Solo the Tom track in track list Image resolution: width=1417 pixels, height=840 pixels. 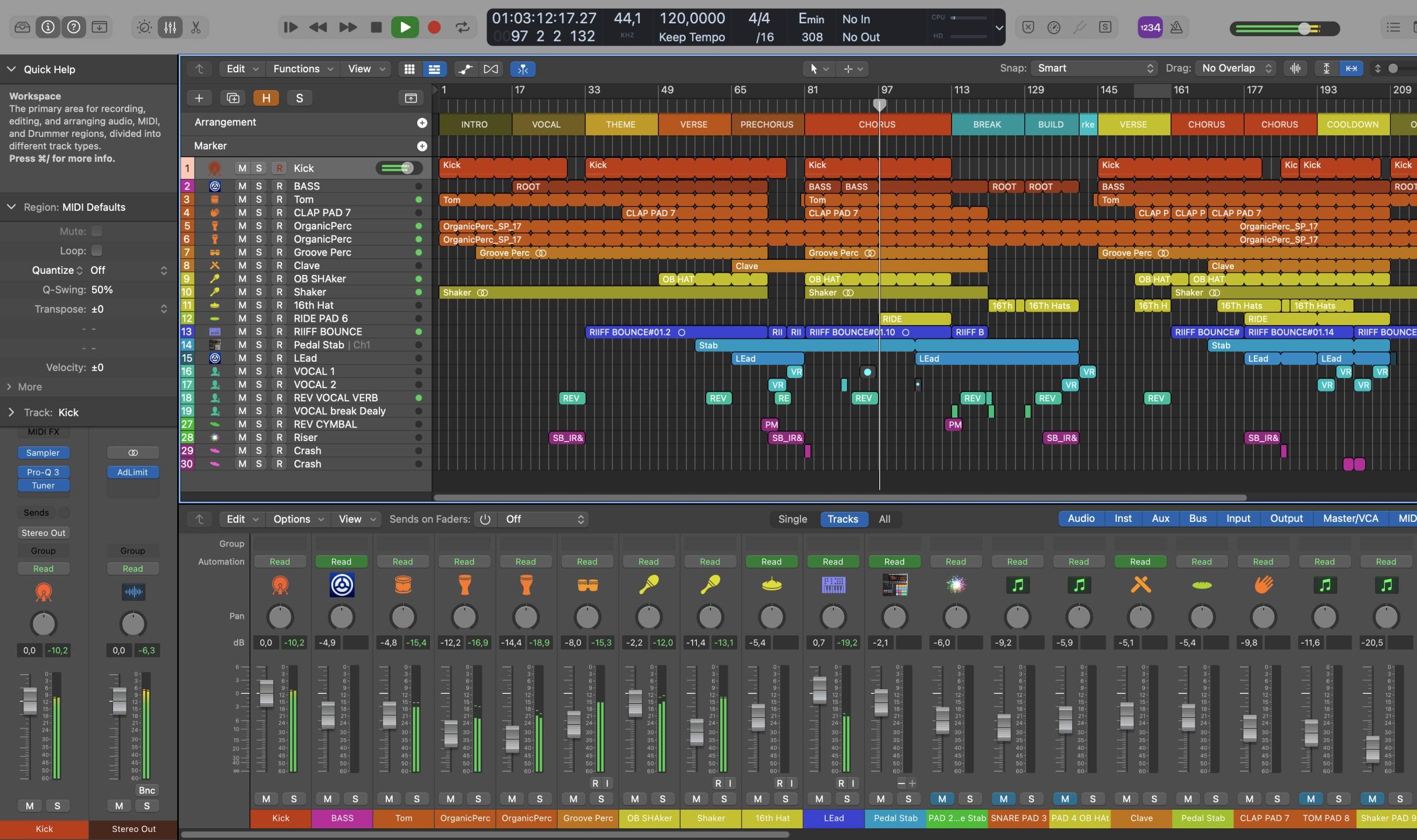pos(259,199)
